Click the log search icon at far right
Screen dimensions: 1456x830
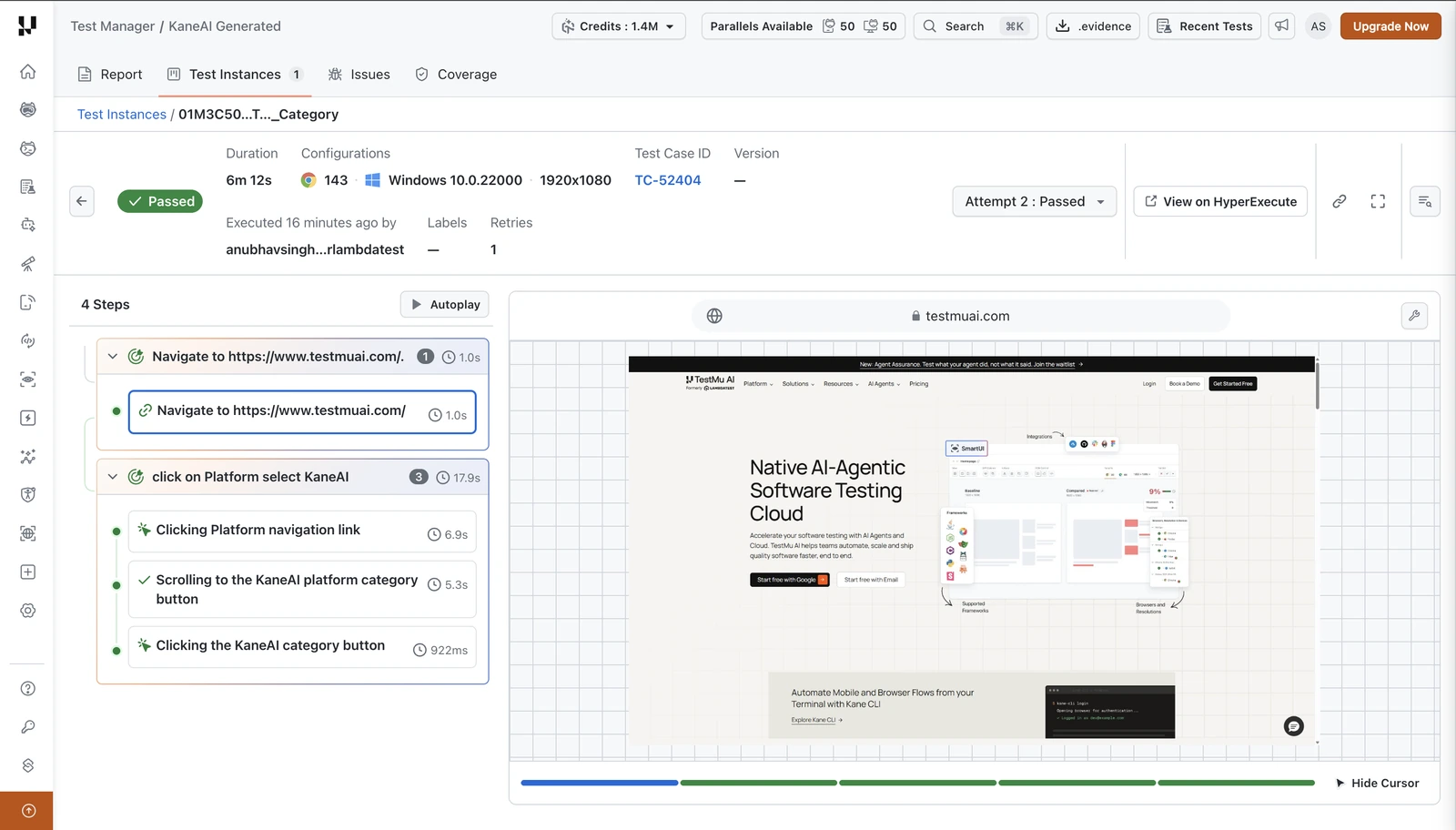(x=1425, y=201)
